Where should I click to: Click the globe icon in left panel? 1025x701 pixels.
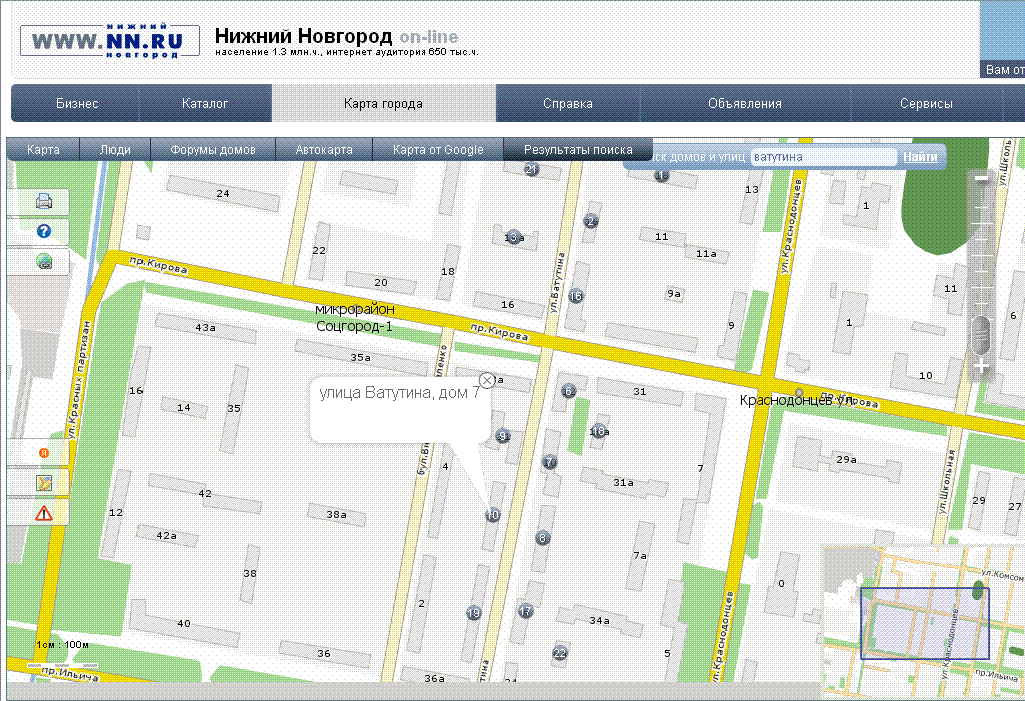(44, 262)
